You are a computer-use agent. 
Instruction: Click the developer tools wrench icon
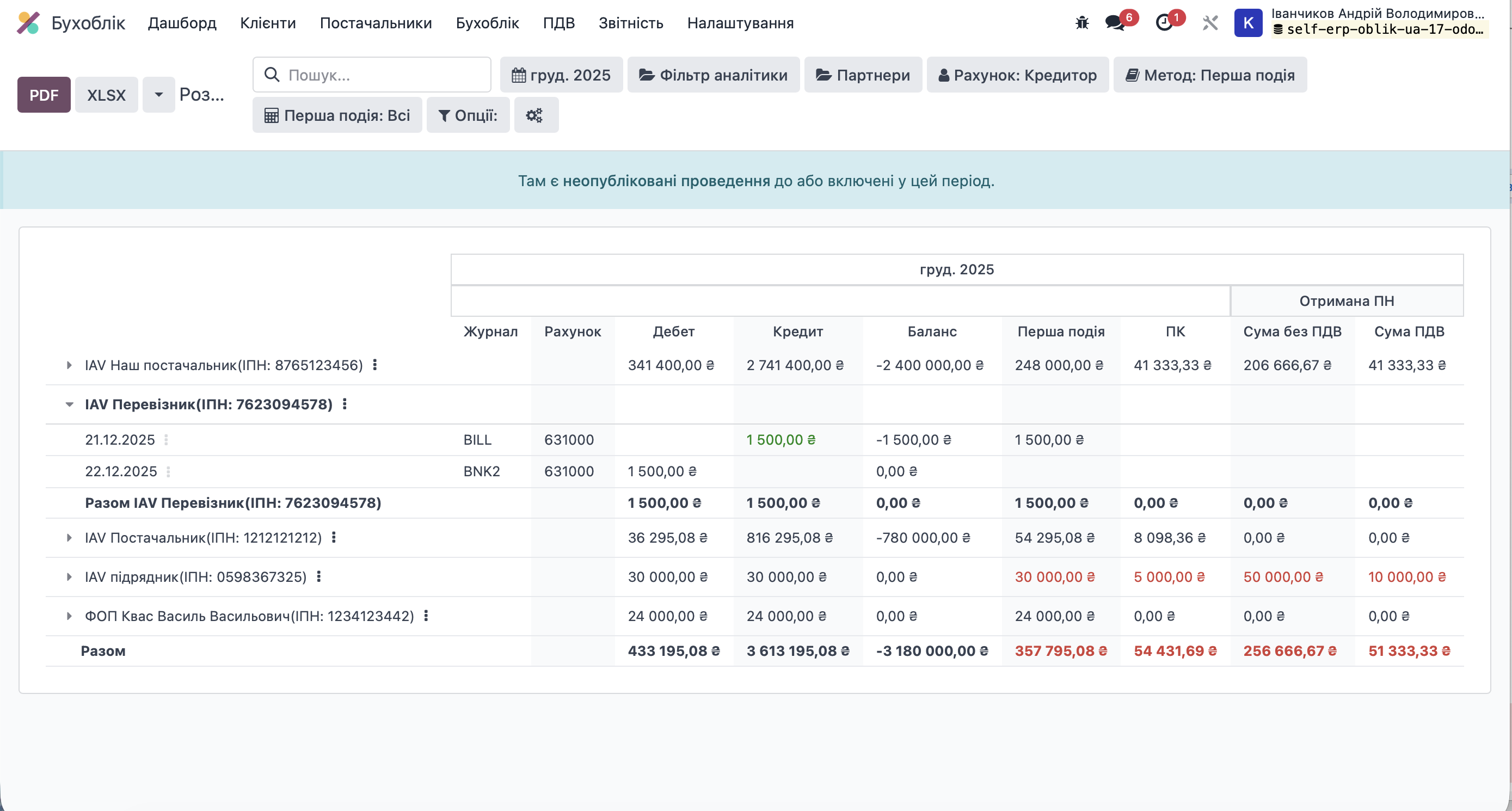1209,23
